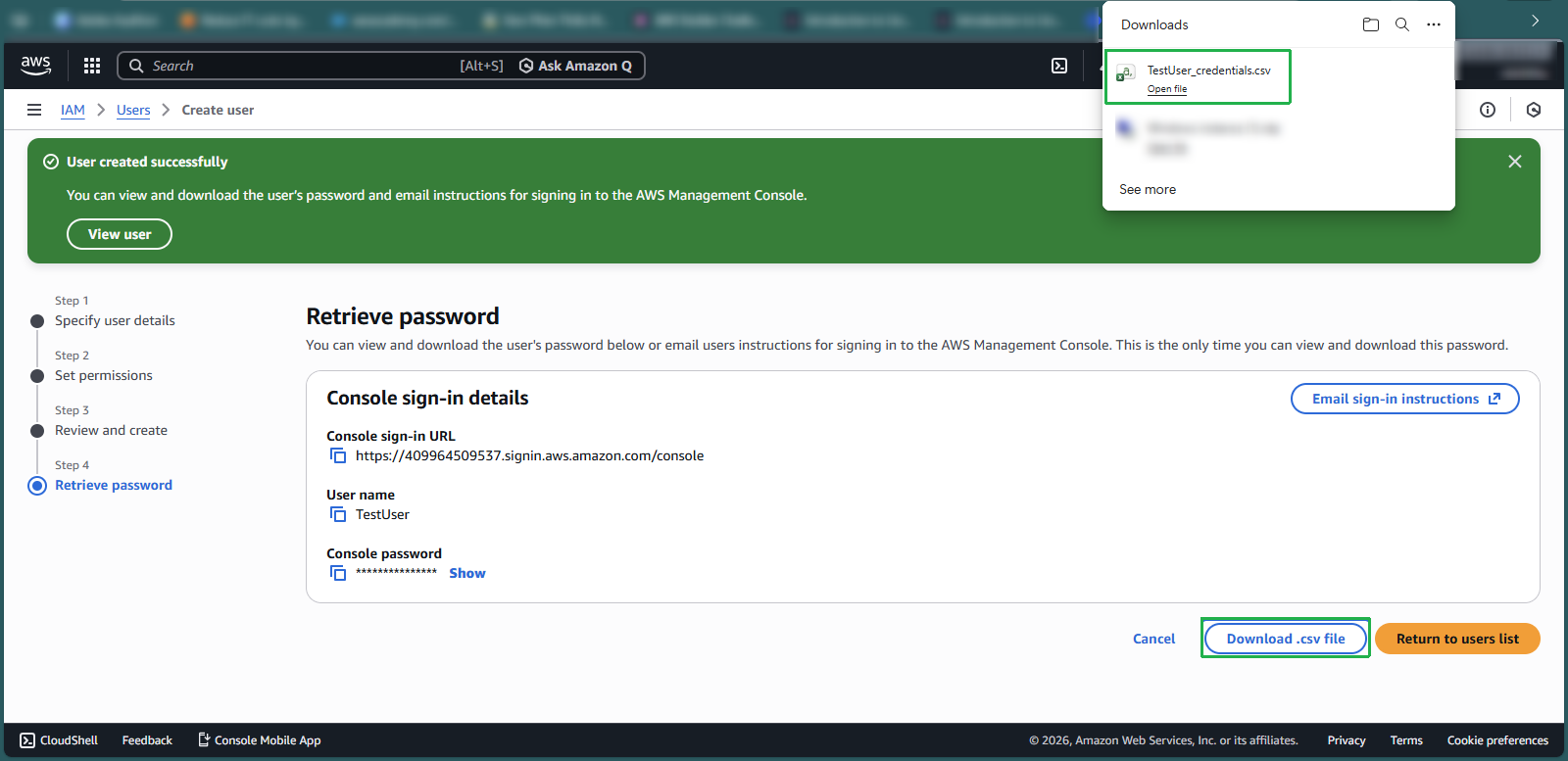Click the TestUser_credentials.csv file icon
Viewport: 1568px width, 761px height.
[1126, 73]
